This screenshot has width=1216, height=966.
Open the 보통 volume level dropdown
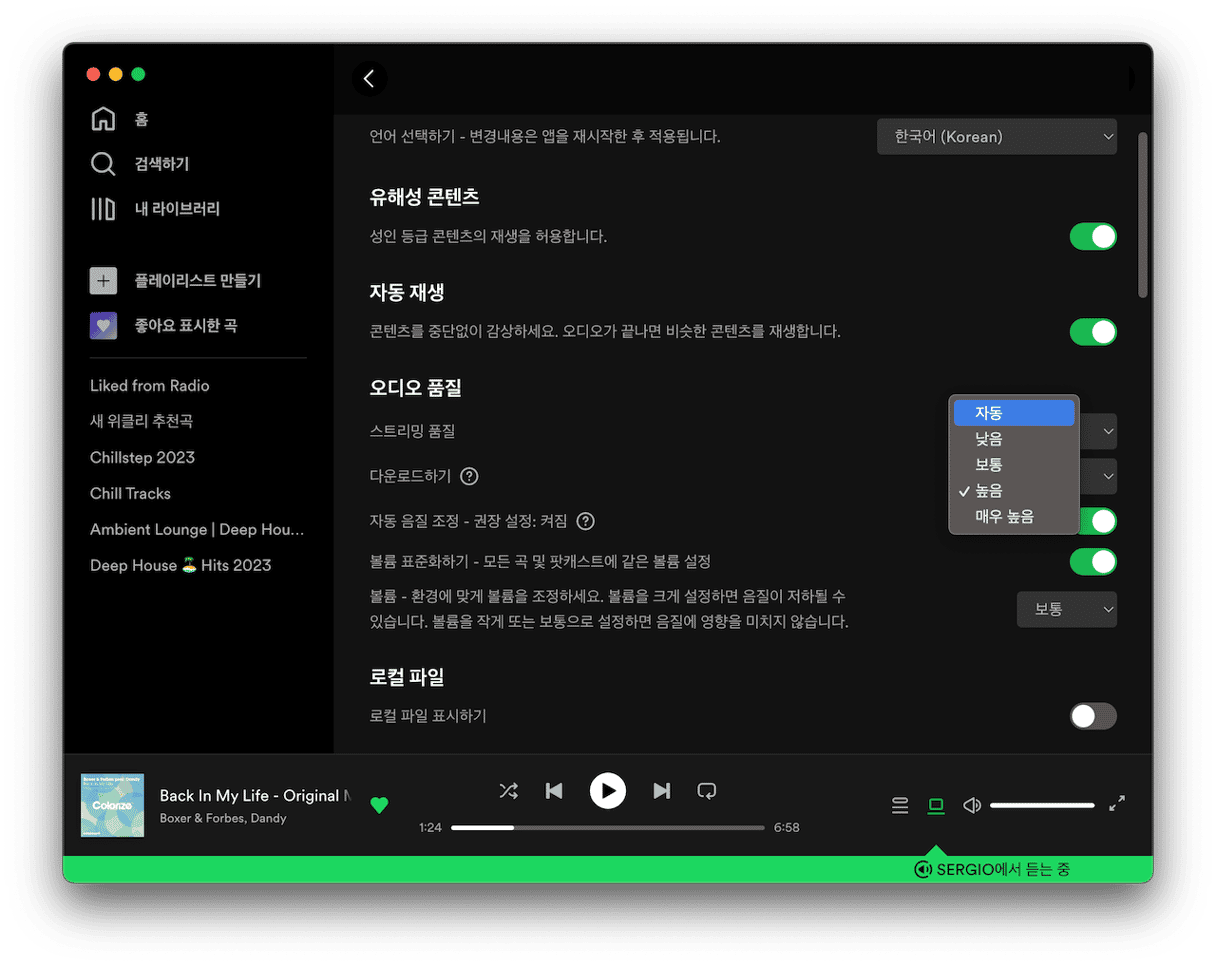coord(1066,609)
